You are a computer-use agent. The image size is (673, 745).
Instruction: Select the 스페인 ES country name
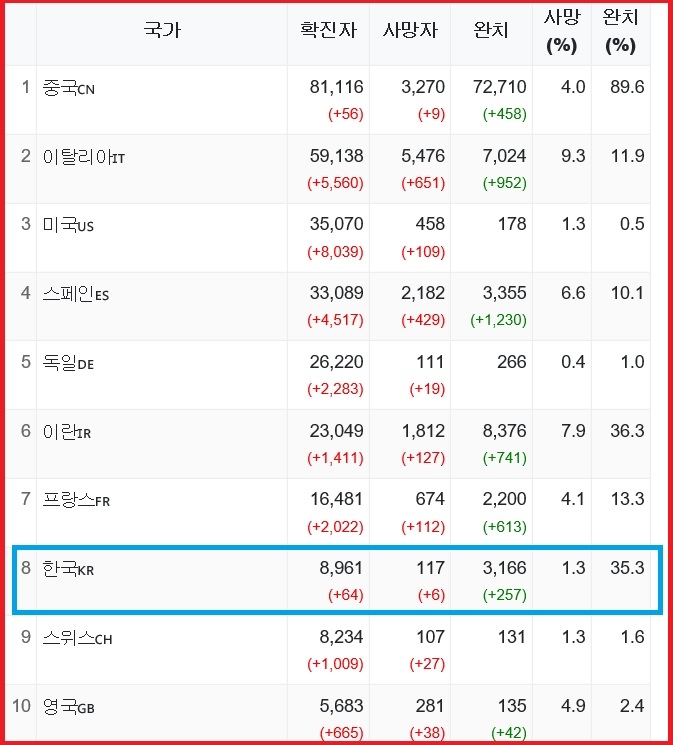click(x=76, y=294)
